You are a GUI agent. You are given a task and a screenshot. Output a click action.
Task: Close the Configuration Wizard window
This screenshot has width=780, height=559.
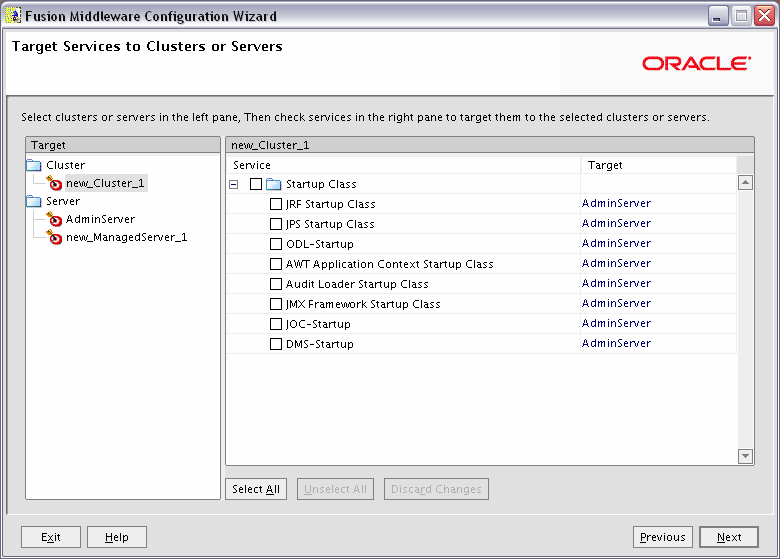(764, 16)
